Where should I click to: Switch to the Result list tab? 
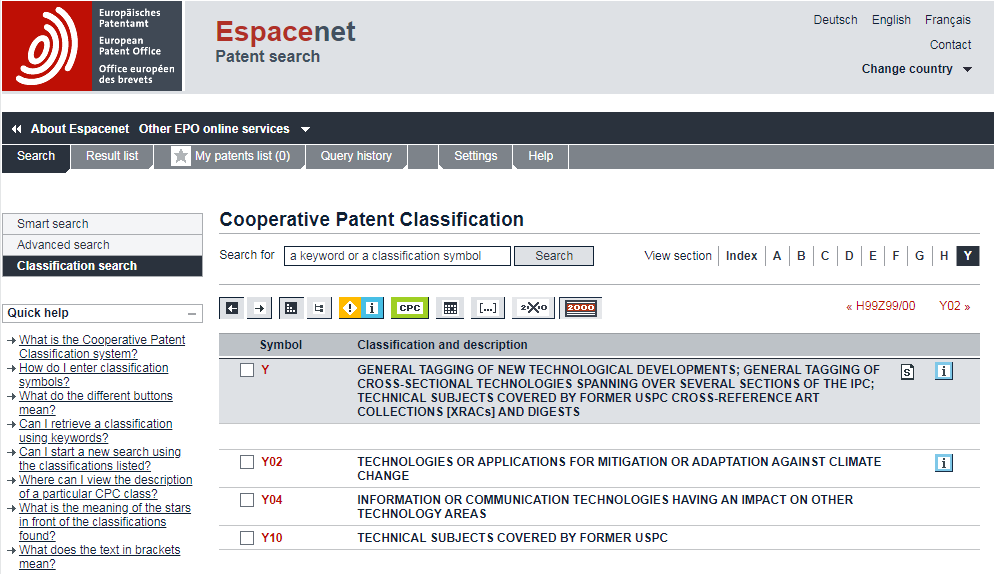click(x=112, y=156)
